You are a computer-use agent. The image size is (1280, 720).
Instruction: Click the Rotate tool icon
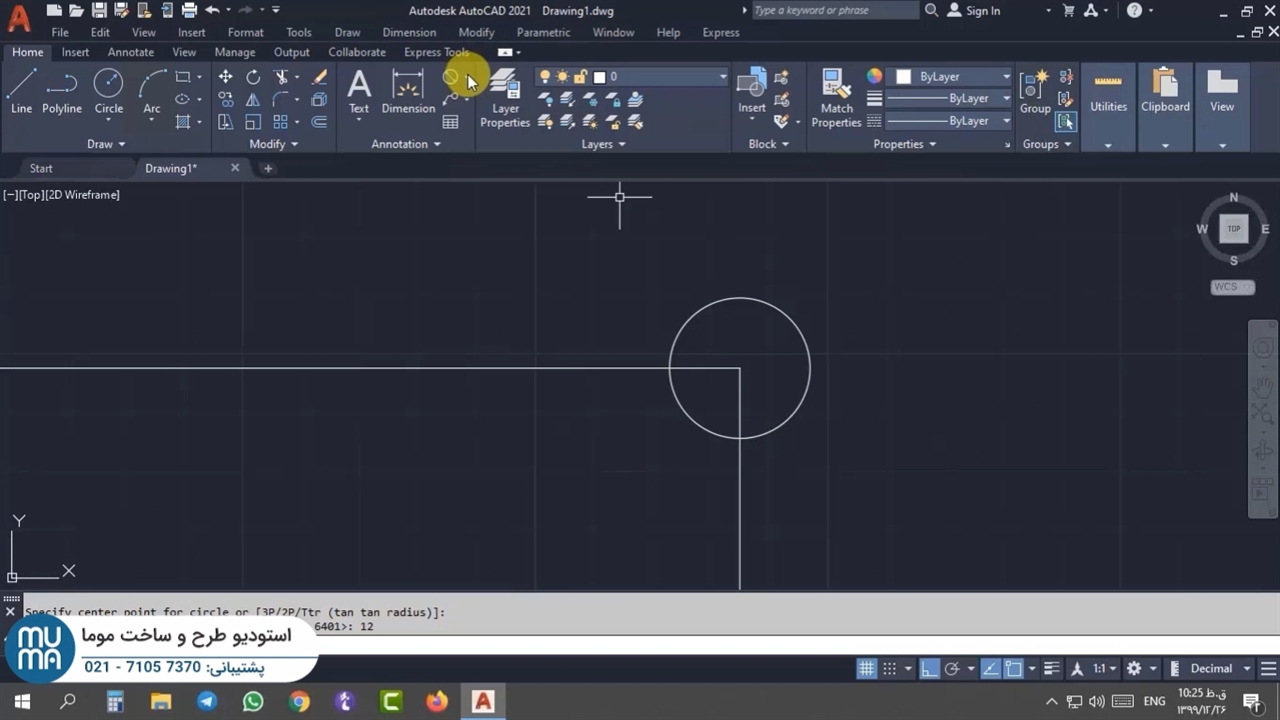tap(253, 77)
